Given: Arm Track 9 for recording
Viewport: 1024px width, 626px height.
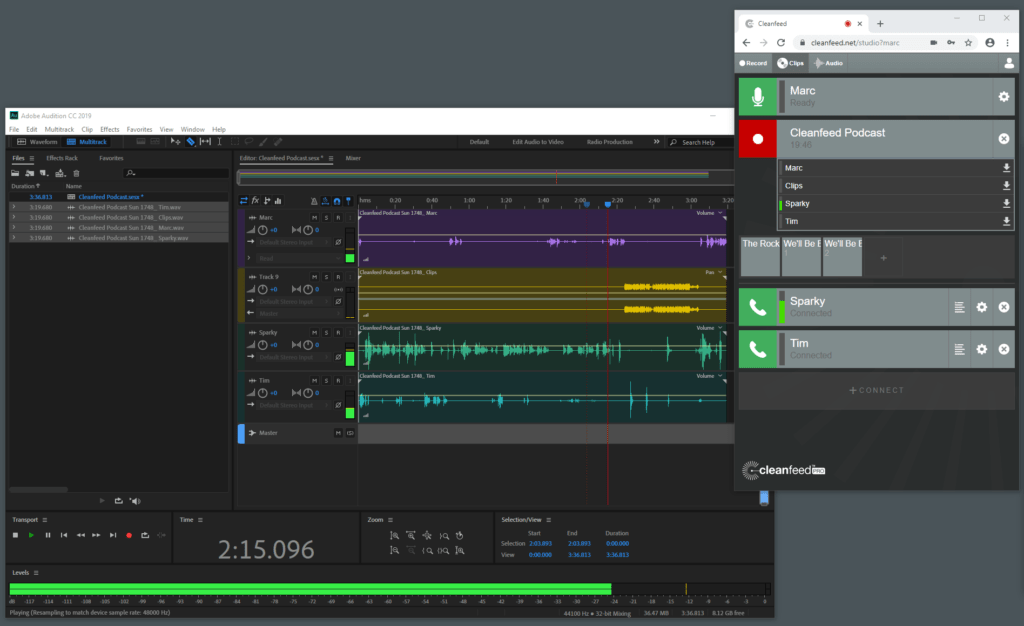Looking at the screenshot, I should tap(337, 278).
